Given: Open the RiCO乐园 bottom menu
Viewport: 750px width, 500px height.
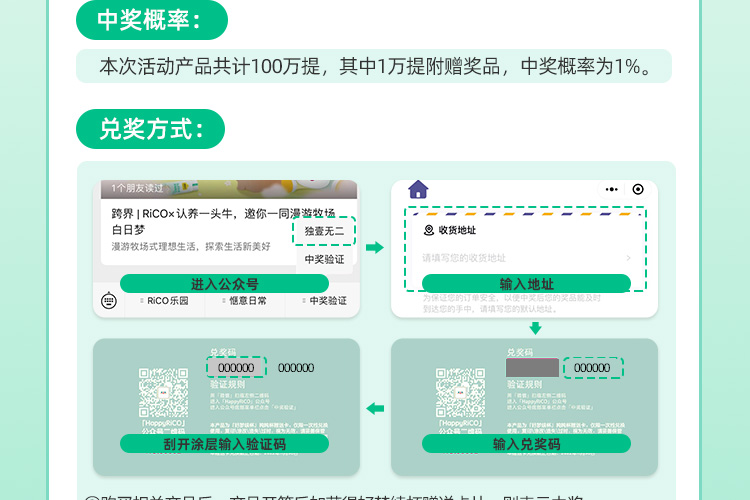Looking at the screenshot, I should (x=164, y=300).
